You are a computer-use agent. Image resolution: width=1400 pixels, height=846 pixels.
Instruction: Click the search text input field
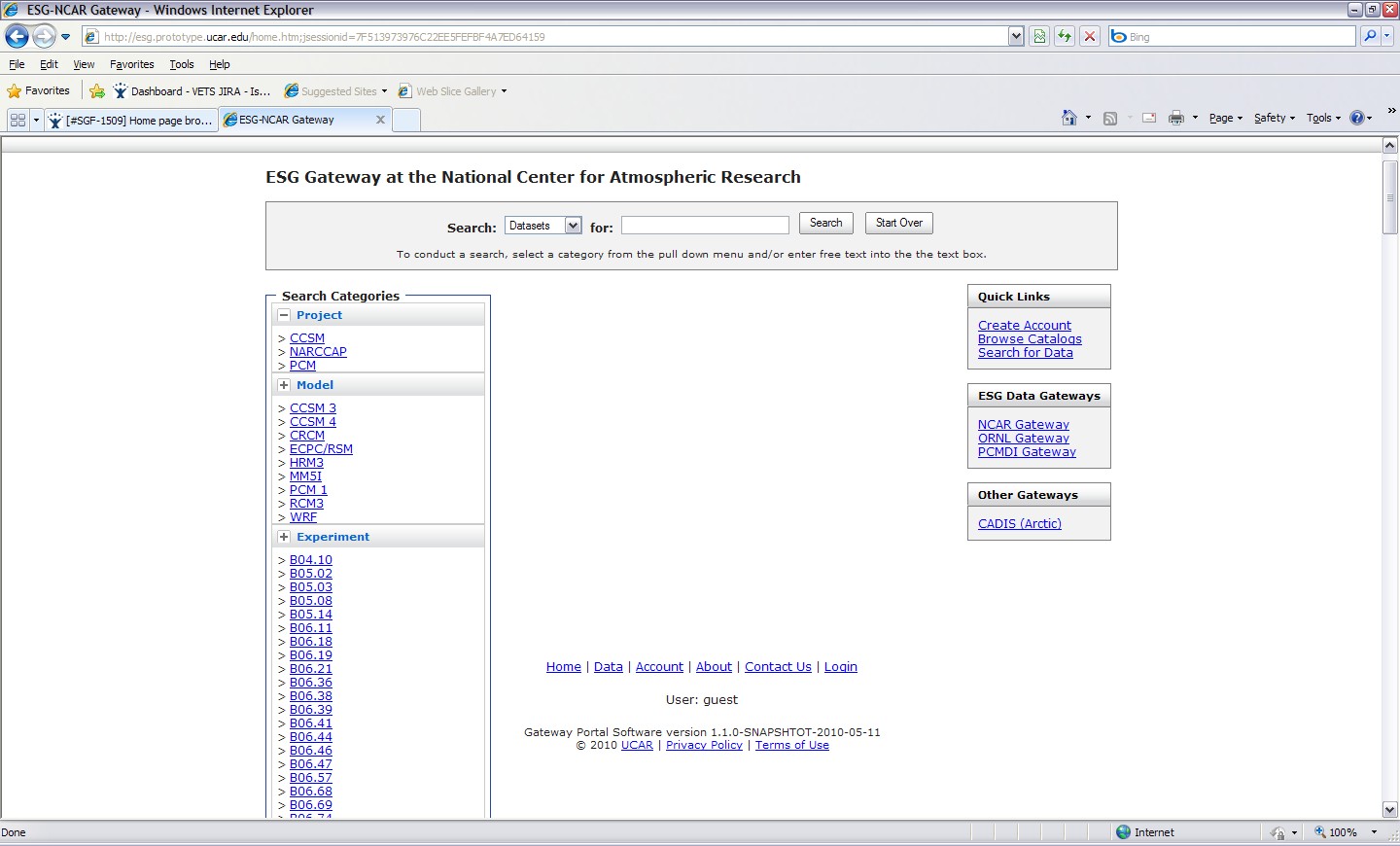705,226
